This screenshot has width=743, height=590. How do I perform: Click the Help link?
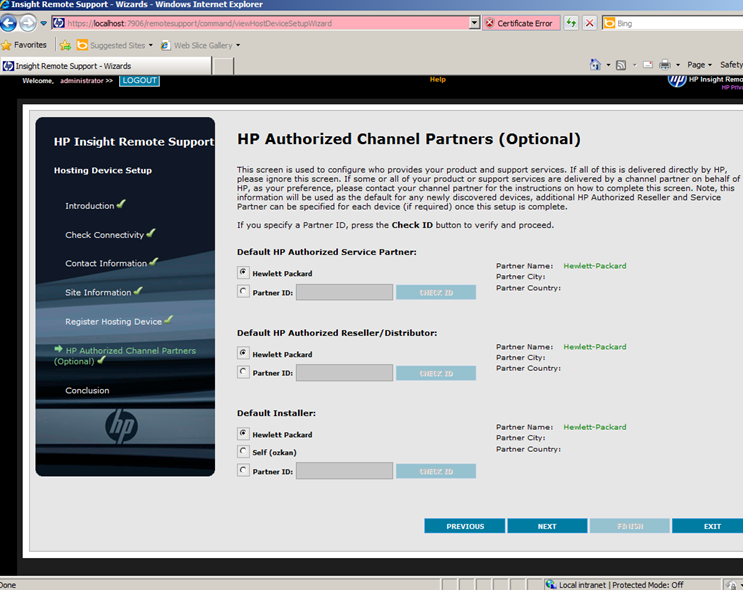(438, 80)
